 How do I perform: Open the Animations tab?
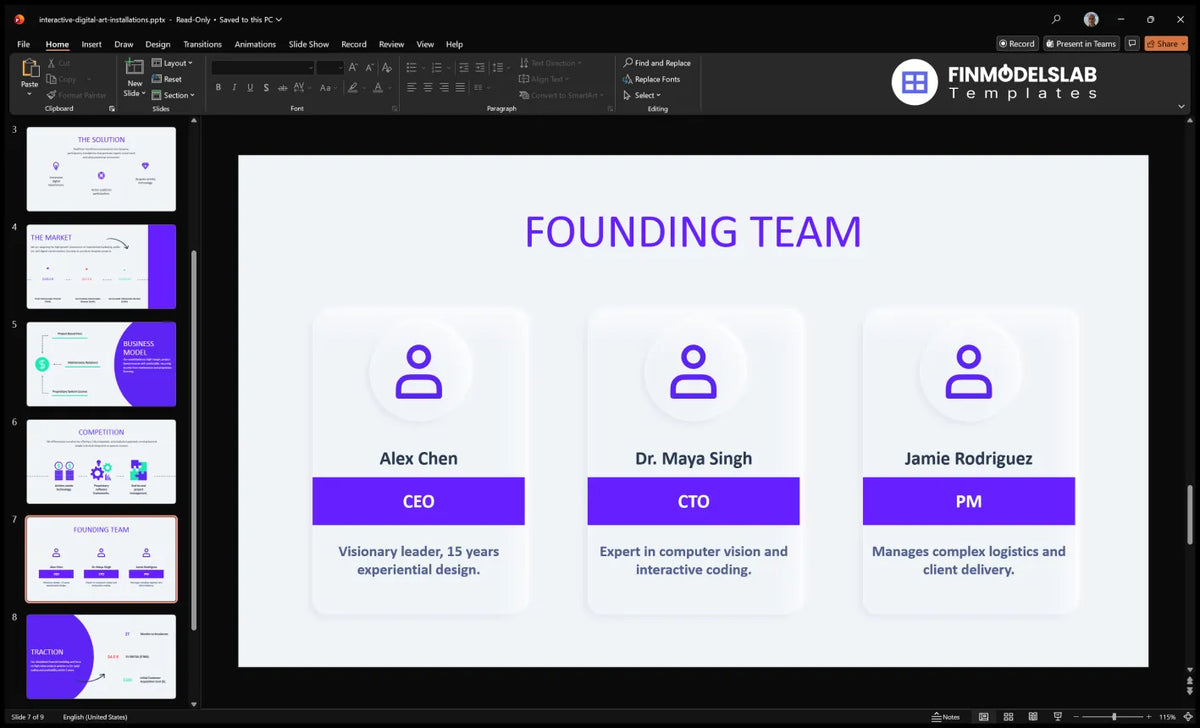point(255,44)
